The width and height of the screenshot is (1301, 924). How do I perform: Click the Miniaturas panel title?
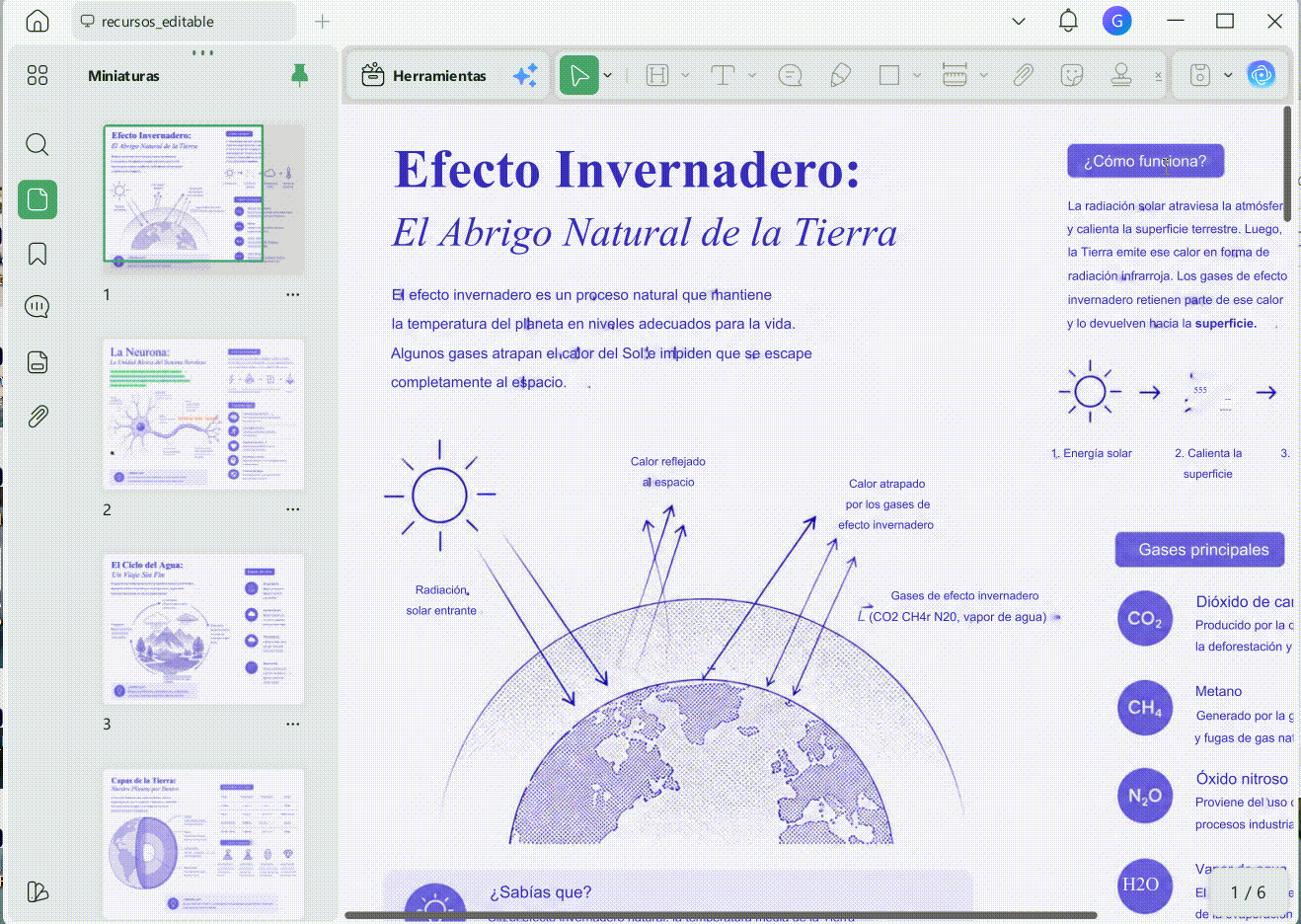click(123, 75)
